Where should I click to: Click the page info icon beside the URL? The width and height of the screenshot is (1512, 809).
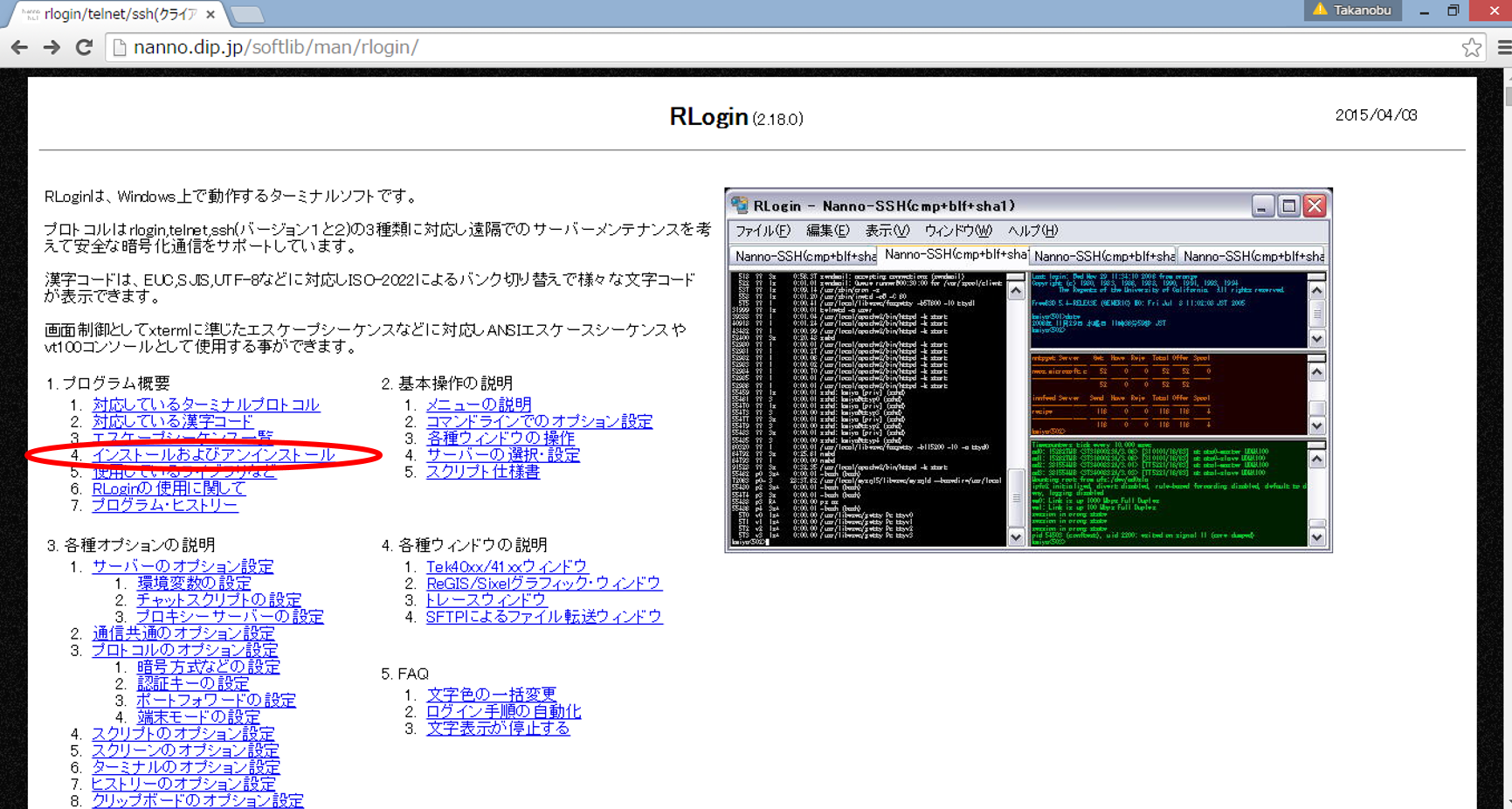coord(120,47)
